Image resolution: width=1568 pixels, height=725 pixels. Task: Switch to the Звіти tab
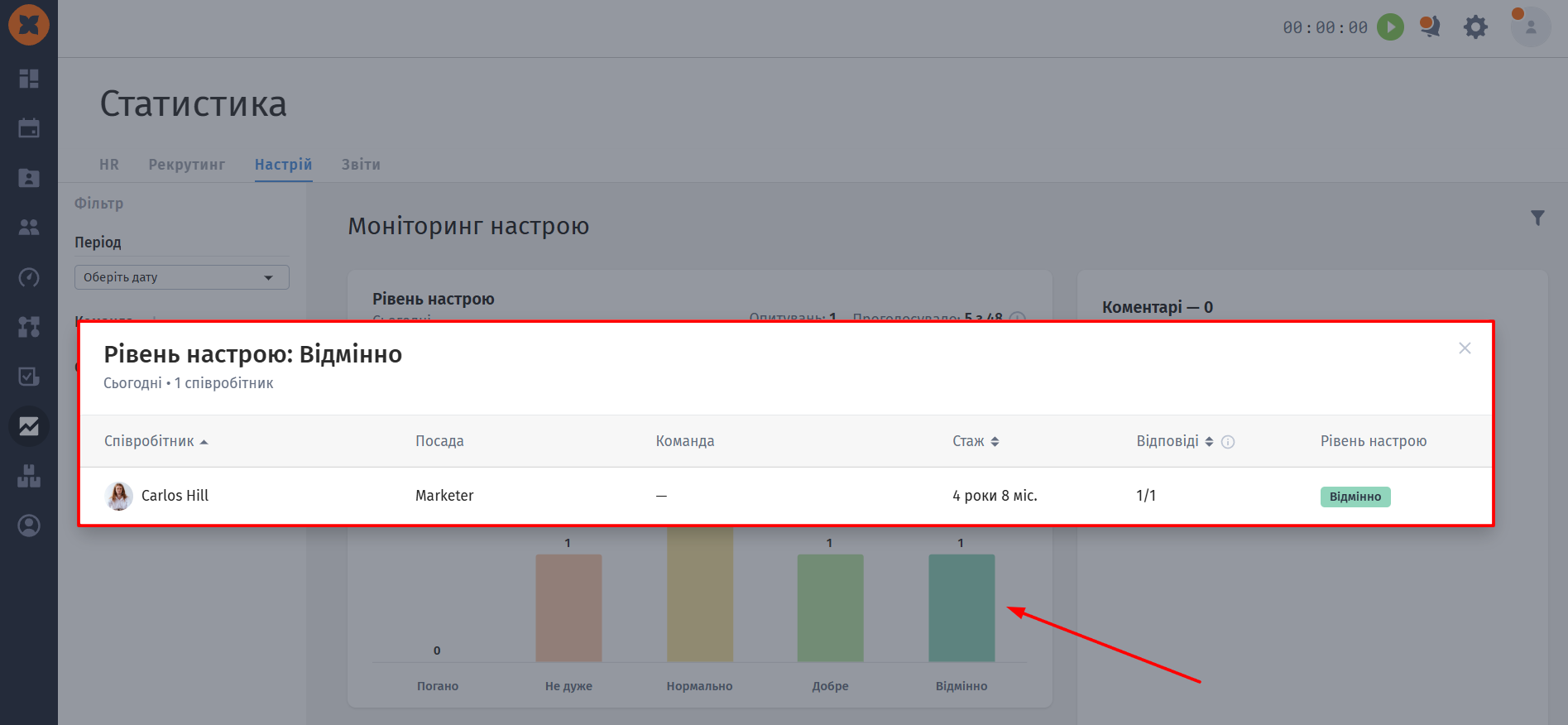361,165
